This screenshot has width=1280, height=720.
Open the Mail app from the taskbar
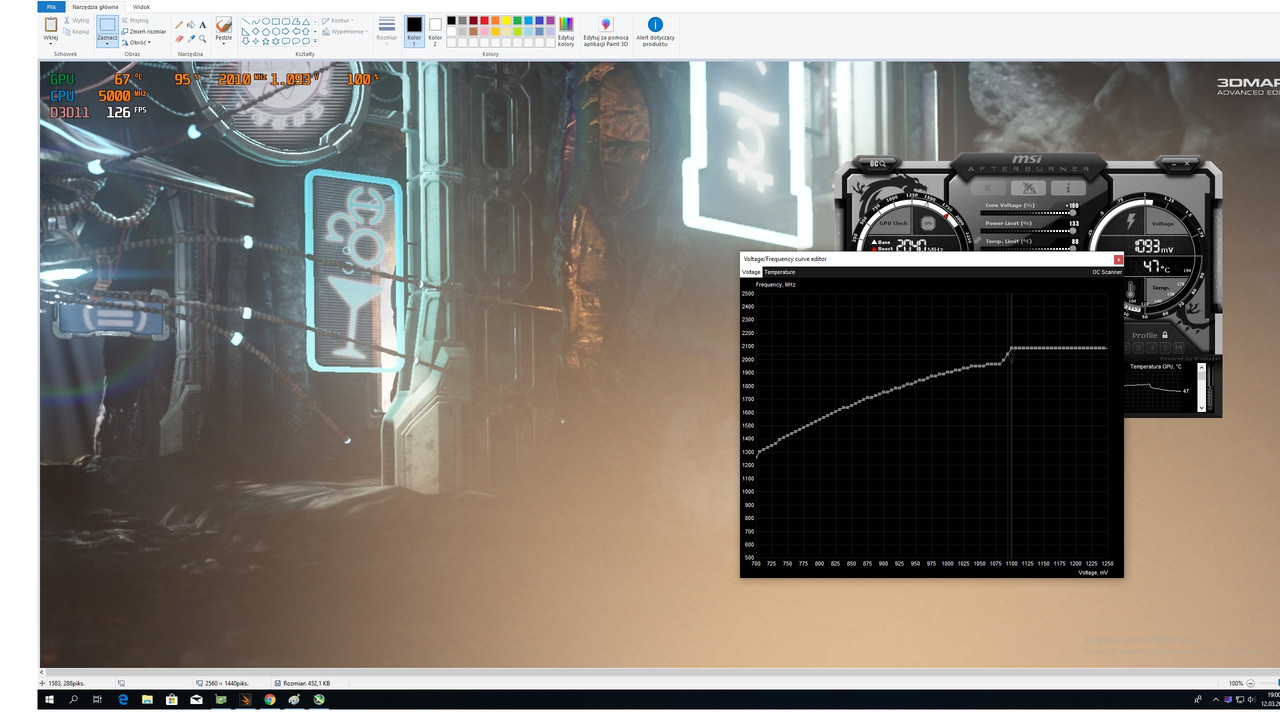click(196, 700)
